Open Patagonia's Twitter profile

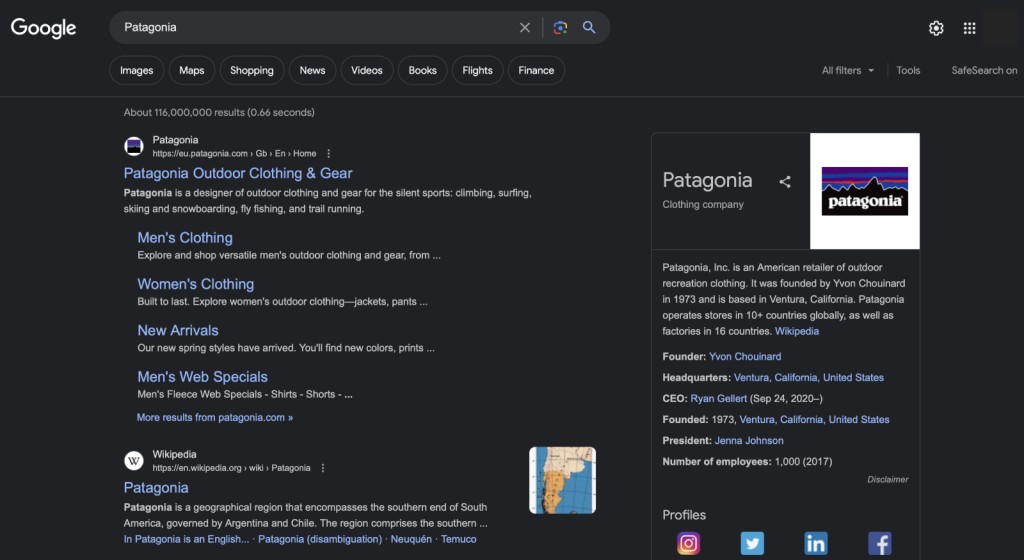tap(752, 543)
